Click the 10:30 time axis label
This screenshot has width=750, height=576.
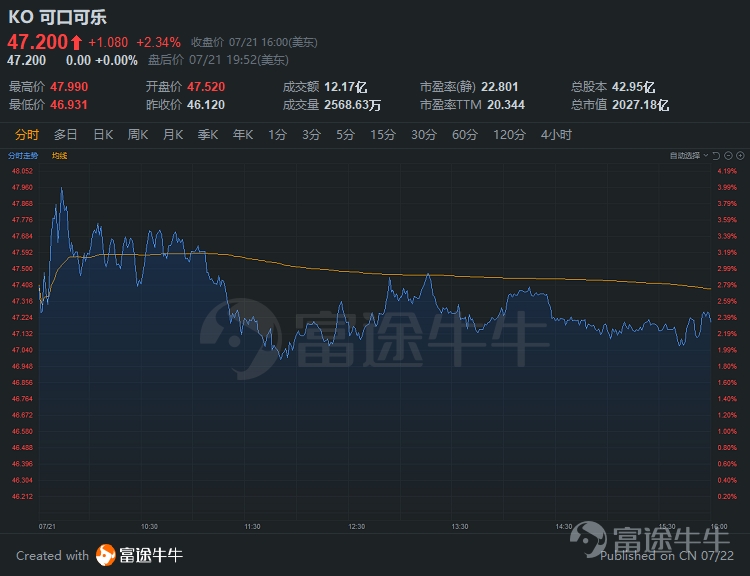click(x=149, y=527)
